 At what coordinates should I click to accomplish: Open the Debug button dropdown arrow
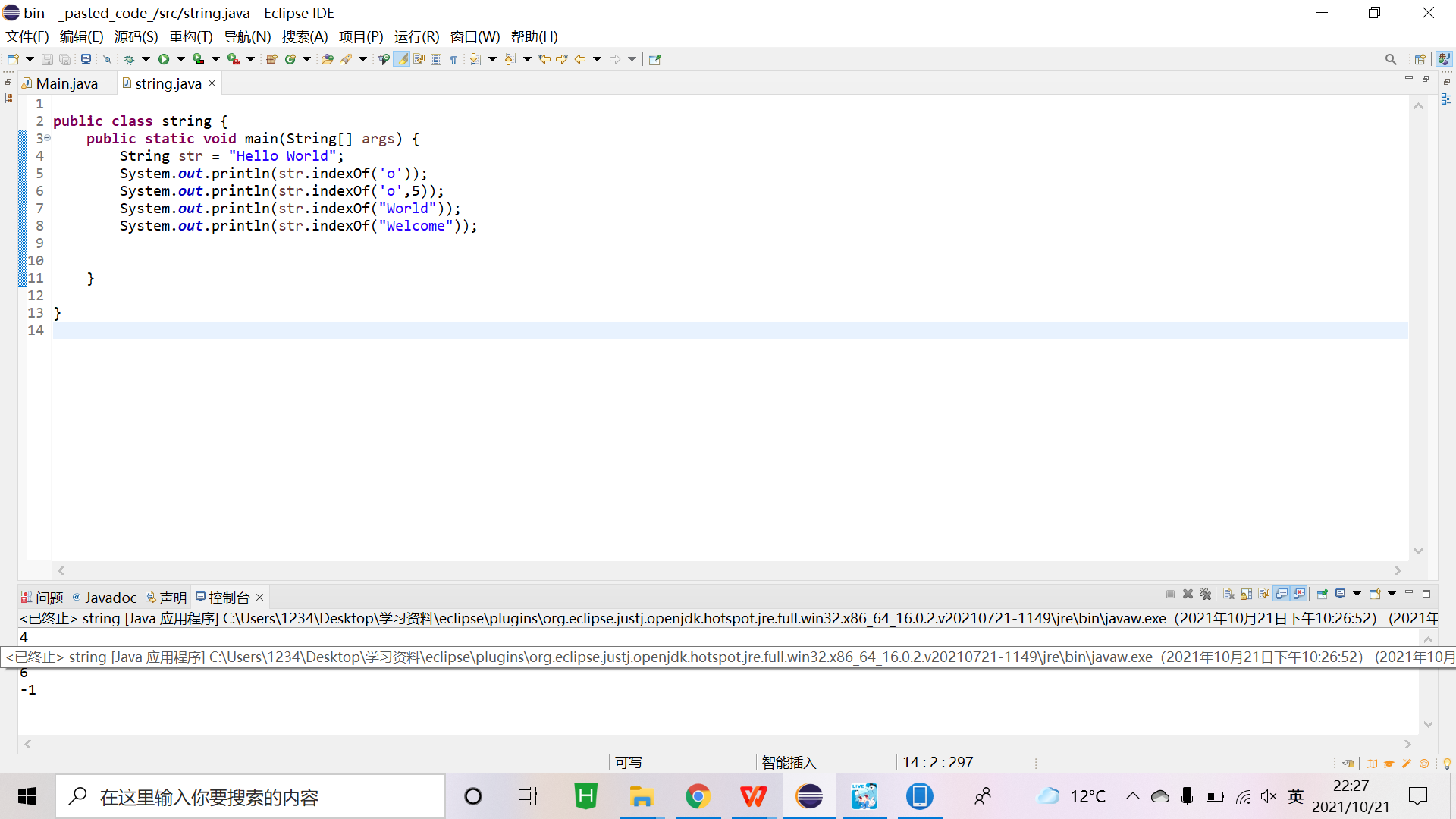point(146,59)
